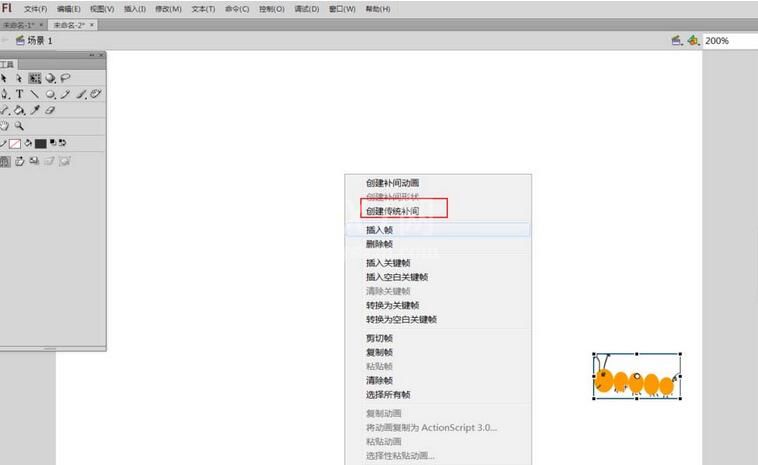
Task: Select the Bone tool
Action: (4, 110)
